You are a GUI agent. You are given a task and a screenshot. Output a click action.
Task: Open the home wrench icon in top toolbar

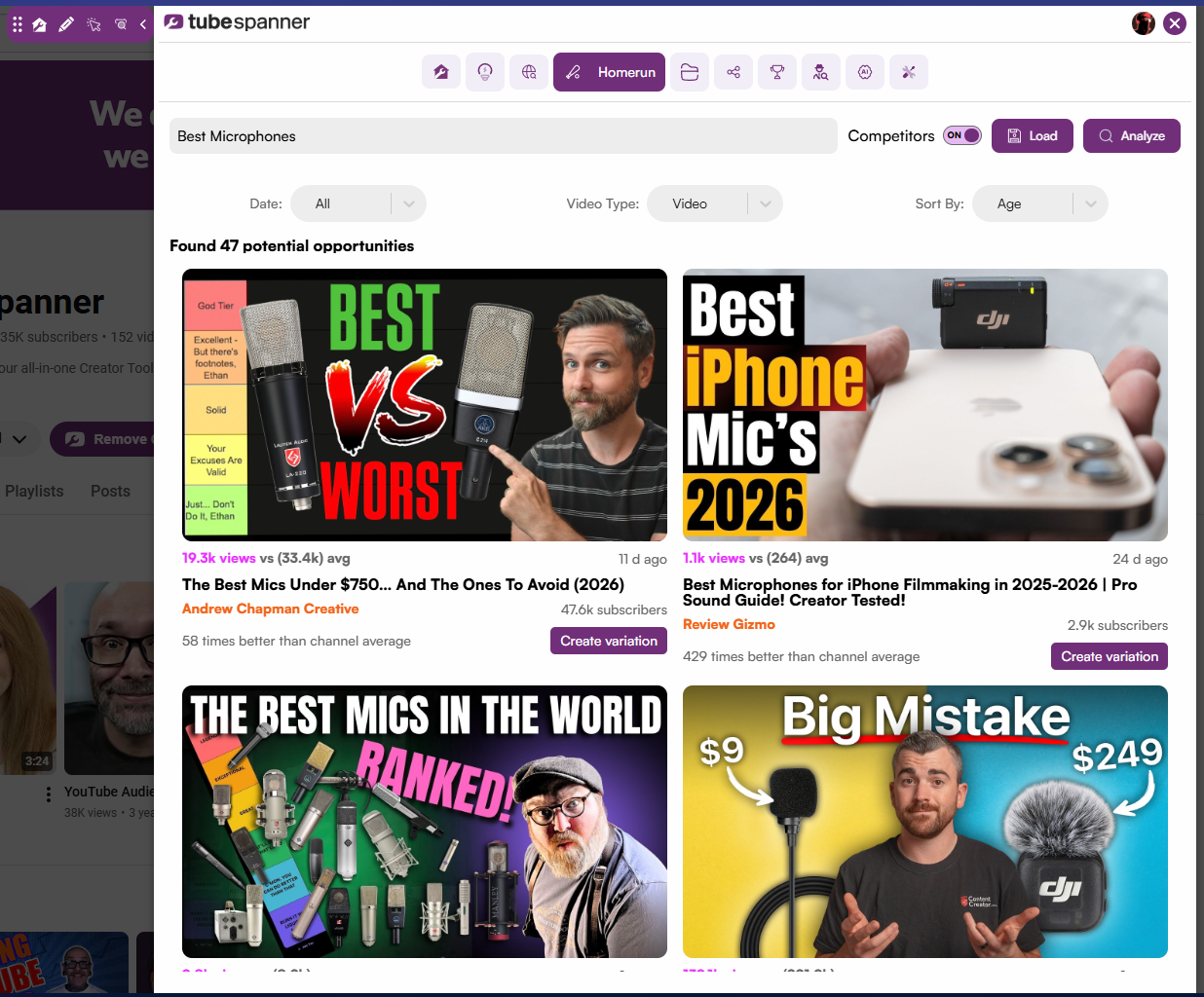coord(441,72)
